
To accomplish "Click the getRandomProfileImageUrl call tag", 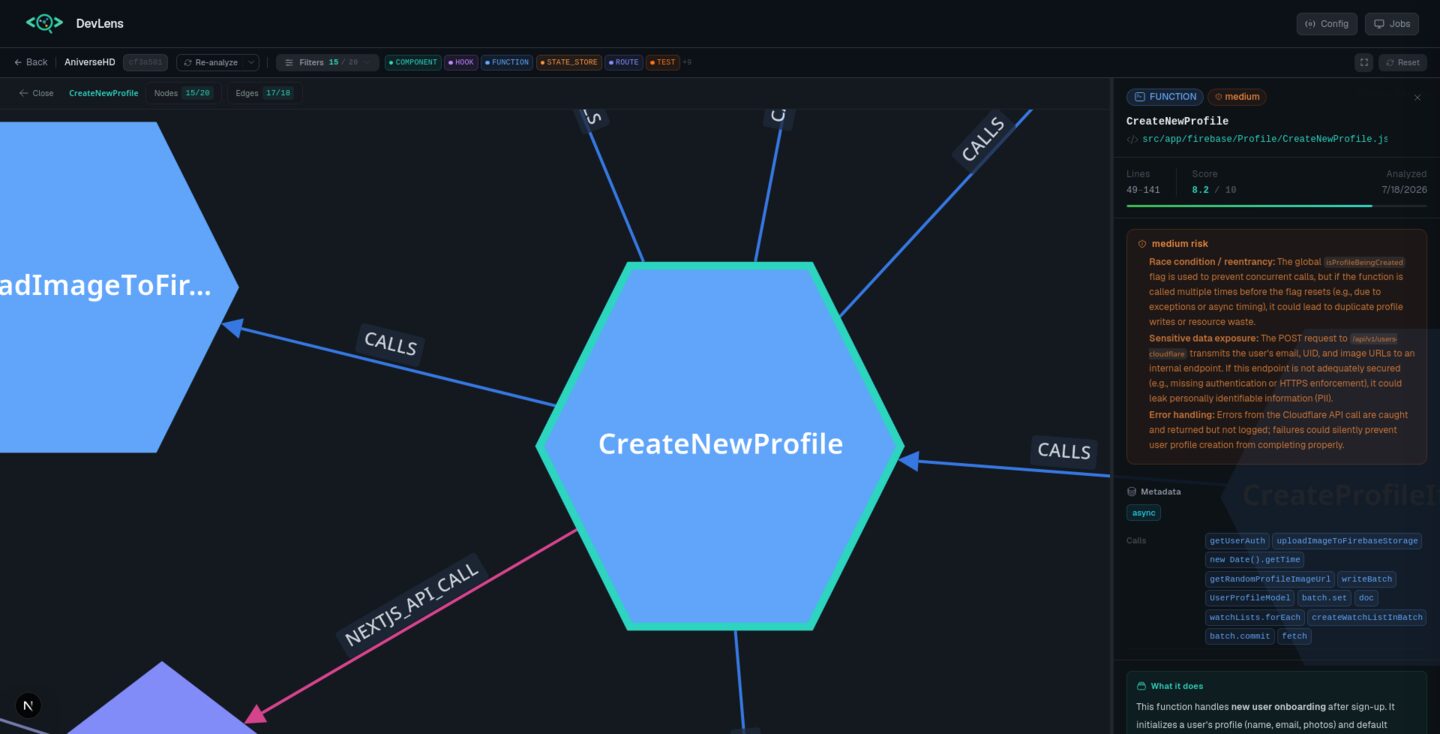I will [x=1270, y=579].
